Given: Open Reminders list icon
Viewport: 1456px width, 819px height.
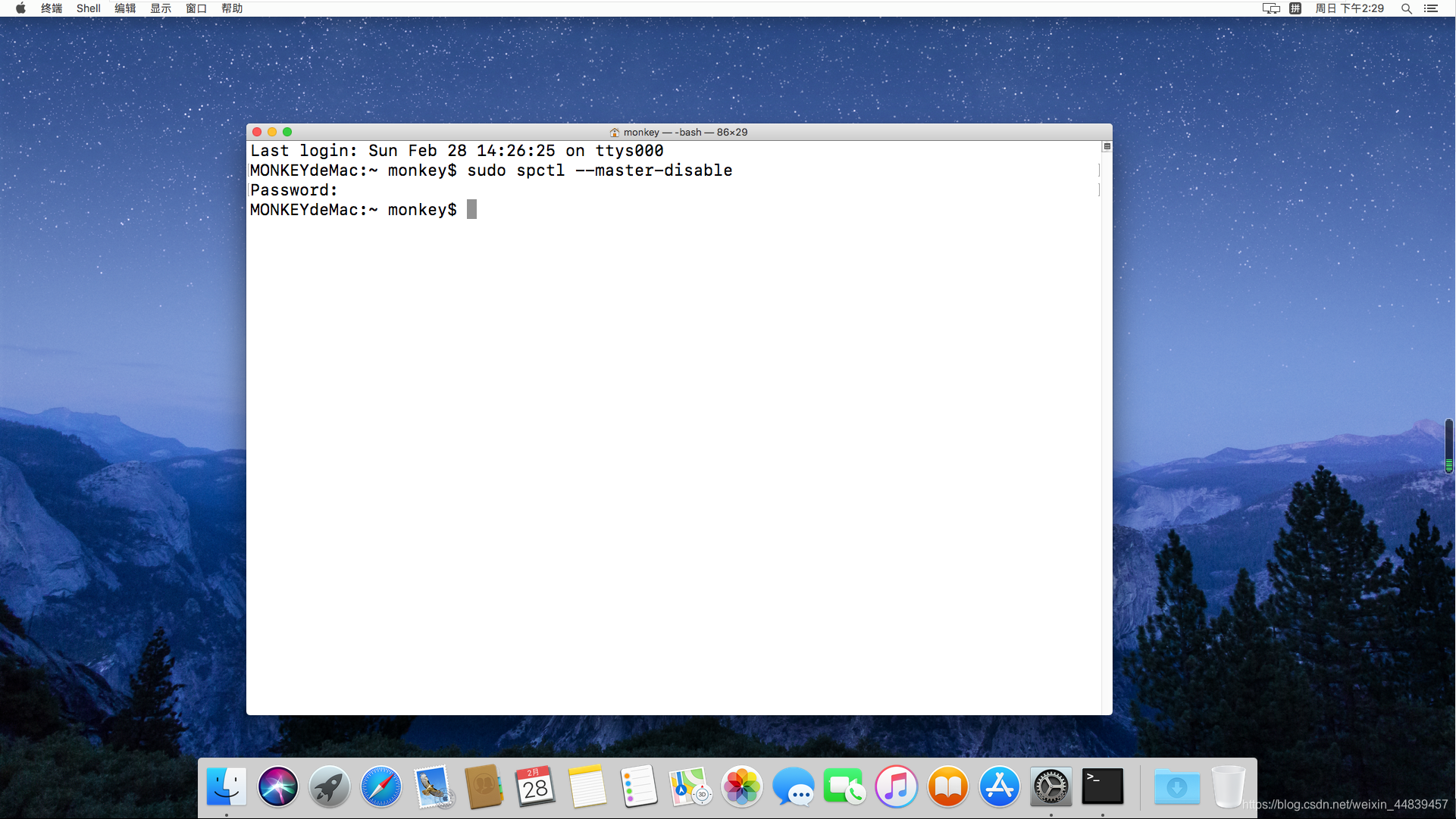Looking at the screenshot, I should (639, 786).
